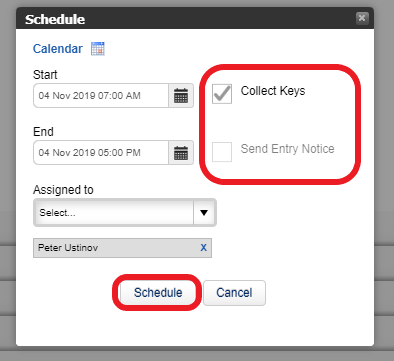Open the calendar icon beside the Calendar link

coord(98,49)
